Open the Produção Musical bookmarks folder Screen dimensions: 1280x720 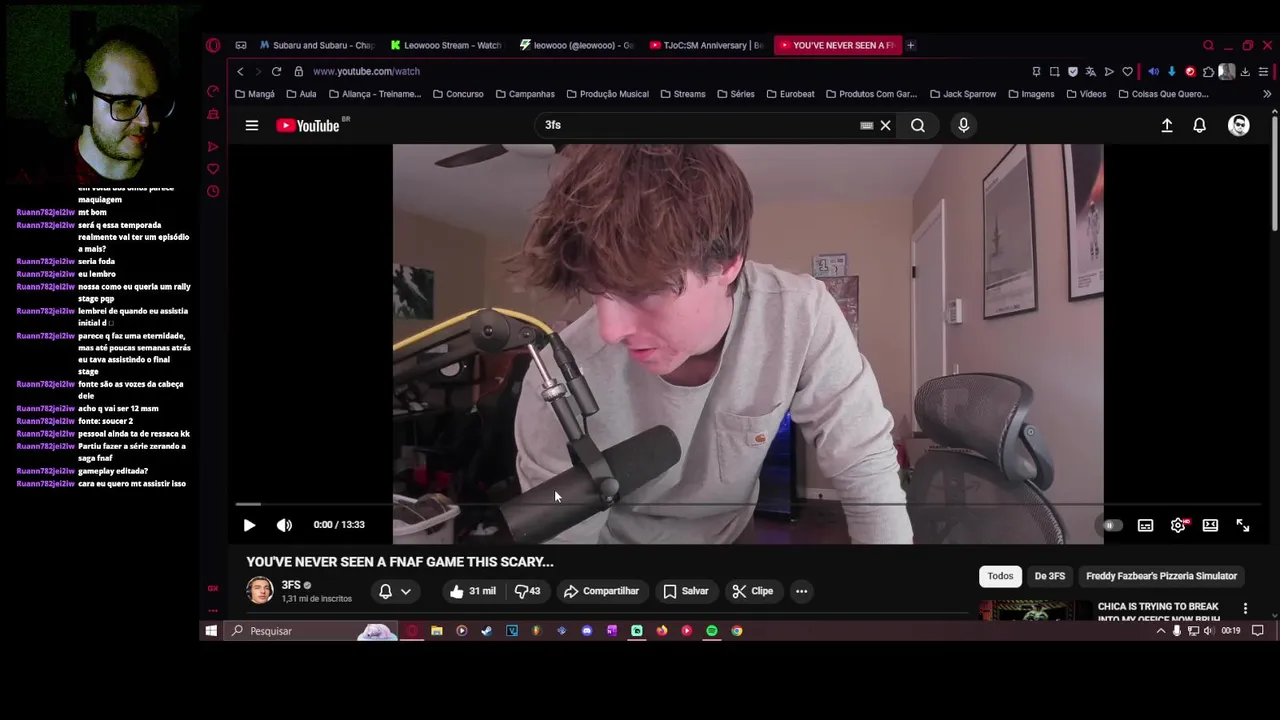coord(607,94)
